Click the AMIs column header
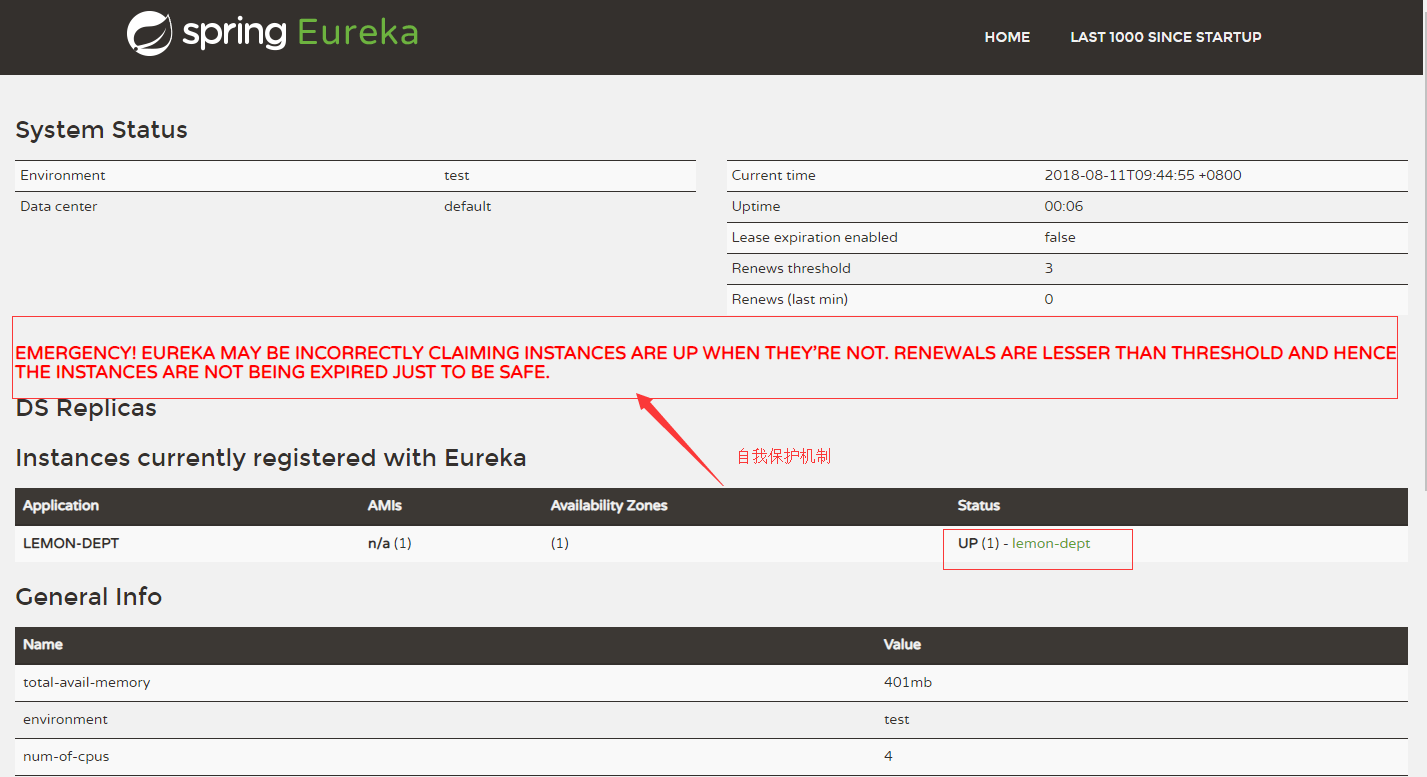Image resolution: width=1427 pixels, height=777 pixels. [x=385, y=506]
